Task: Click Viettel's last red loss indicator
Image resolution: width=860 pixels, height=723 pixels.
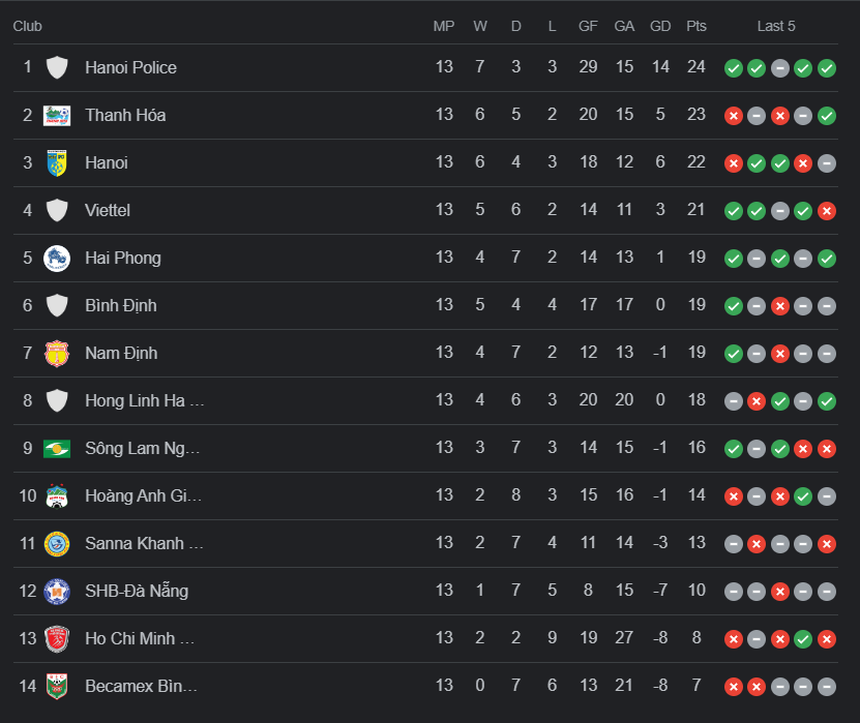Action: coord(826,211)
